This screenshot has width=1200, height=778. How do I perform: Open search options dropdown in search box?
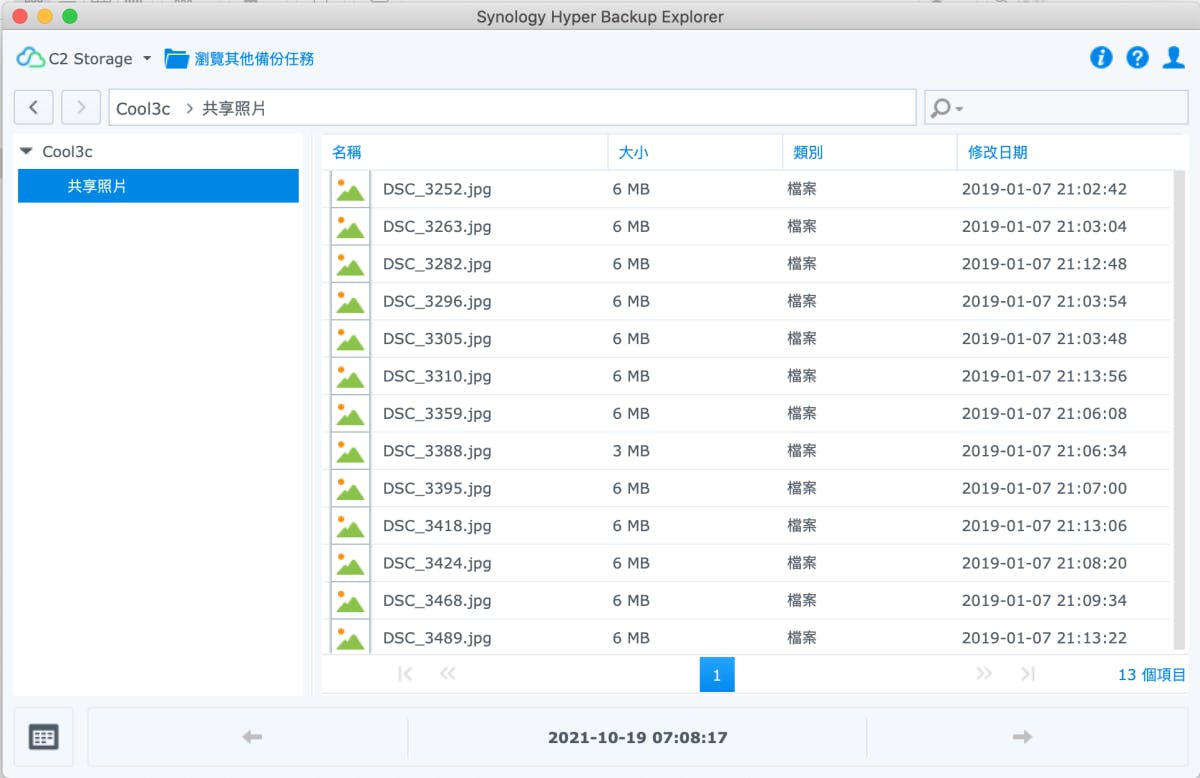(x=945, y=108)
